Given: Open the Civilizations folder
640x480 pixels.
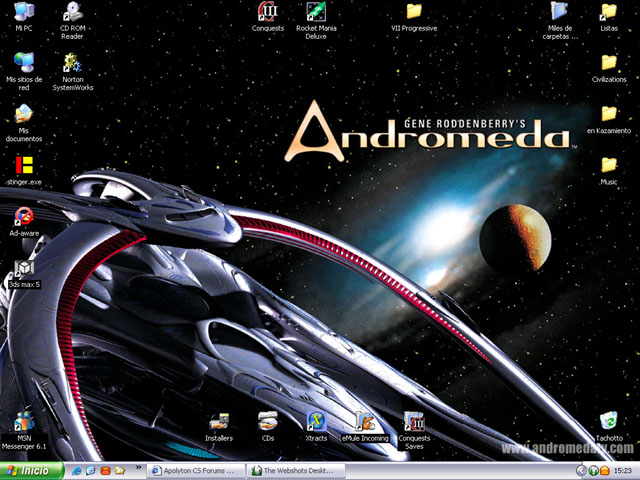Looking at the screenshot, I should (608, 63).
